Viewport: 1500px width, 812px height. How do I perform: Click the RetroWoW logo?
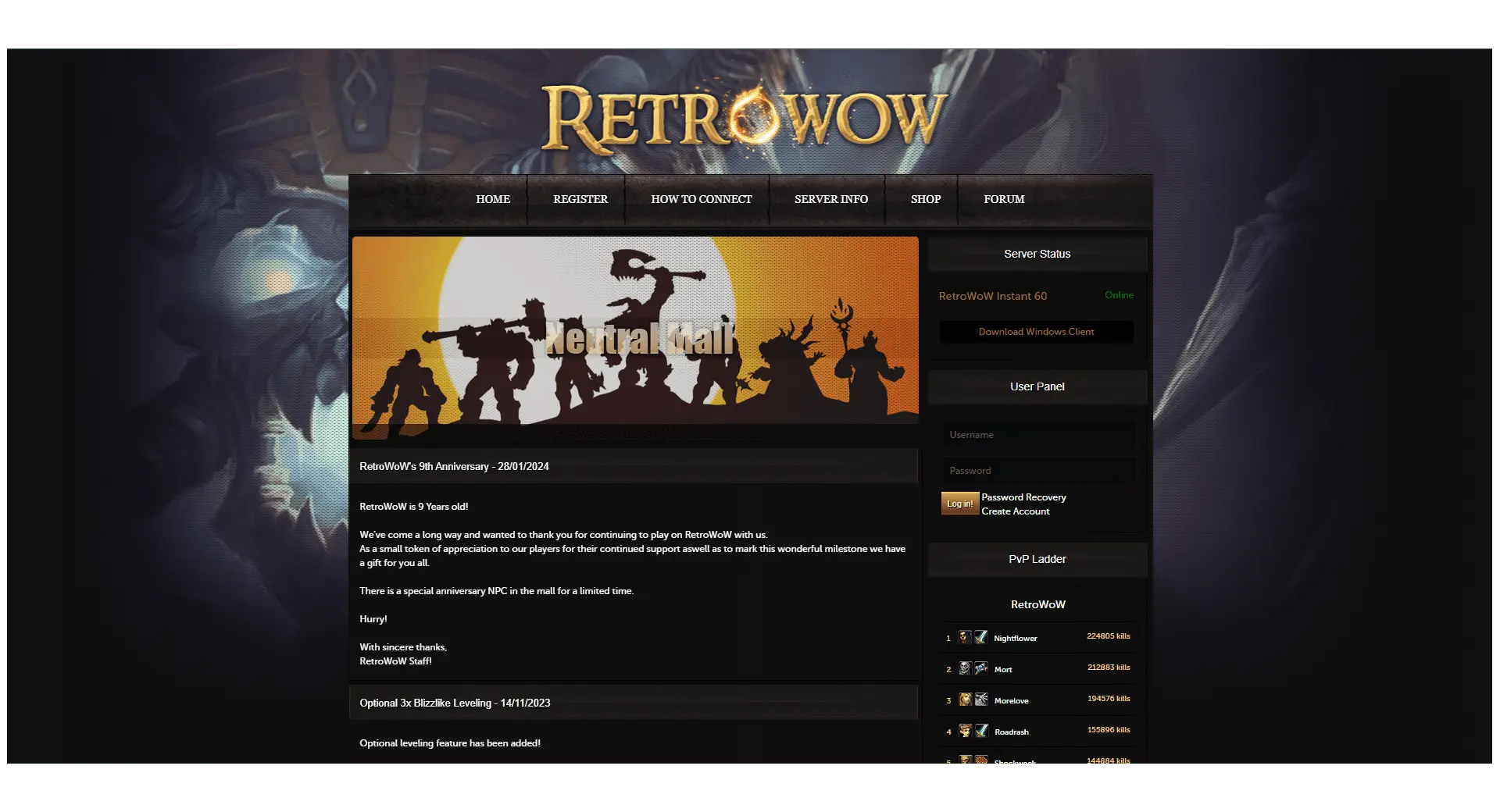pyautogui.click(x=745, y=117)
